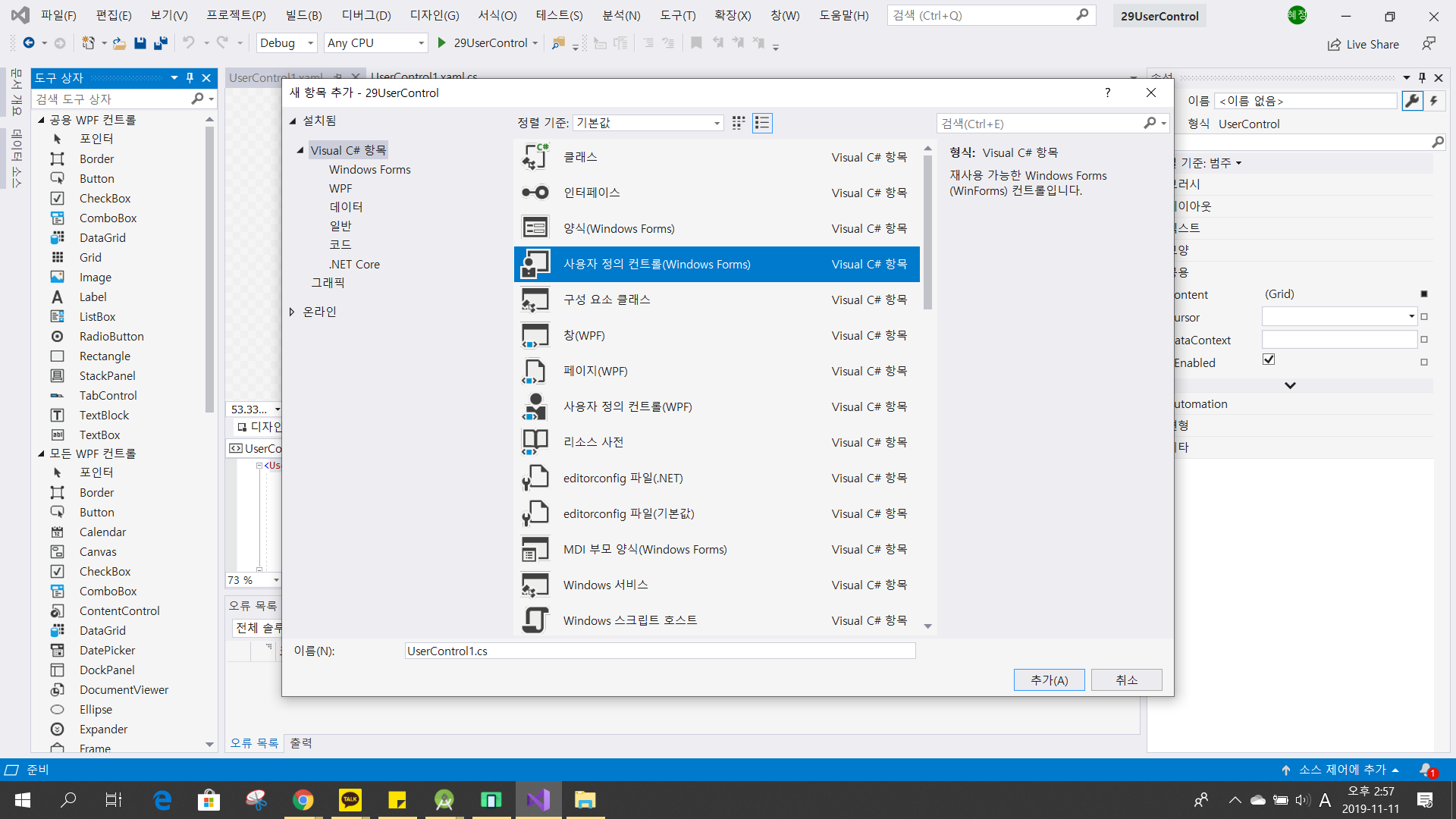Click the Content property marker square
Viewport: 1456px width, 819px height.
point(1424,294)
